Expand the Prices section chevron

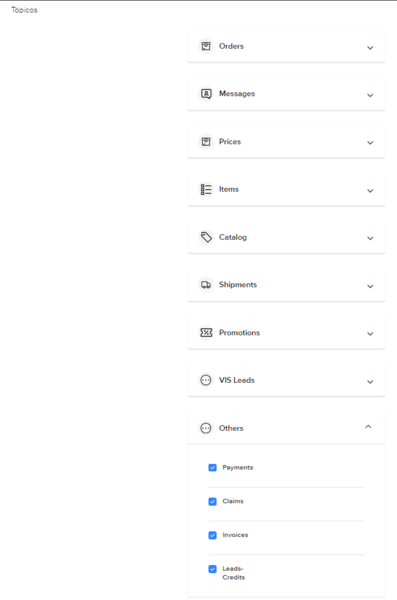pyautogui.click(x=370, y=143)
